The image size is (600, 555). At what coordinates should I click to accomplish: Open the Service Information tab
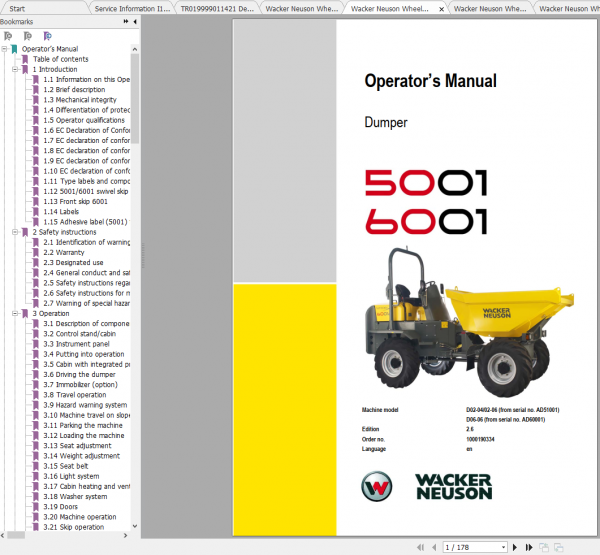coord(130,7)
